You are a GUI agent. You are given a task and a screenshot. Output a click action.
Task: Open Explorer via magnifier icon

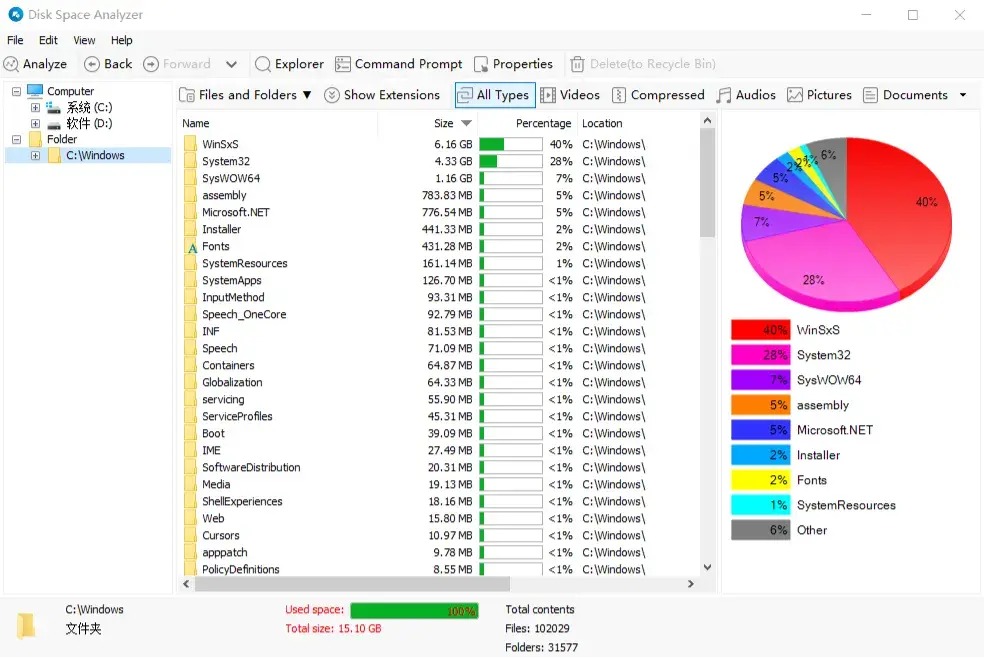coord(263,64)
